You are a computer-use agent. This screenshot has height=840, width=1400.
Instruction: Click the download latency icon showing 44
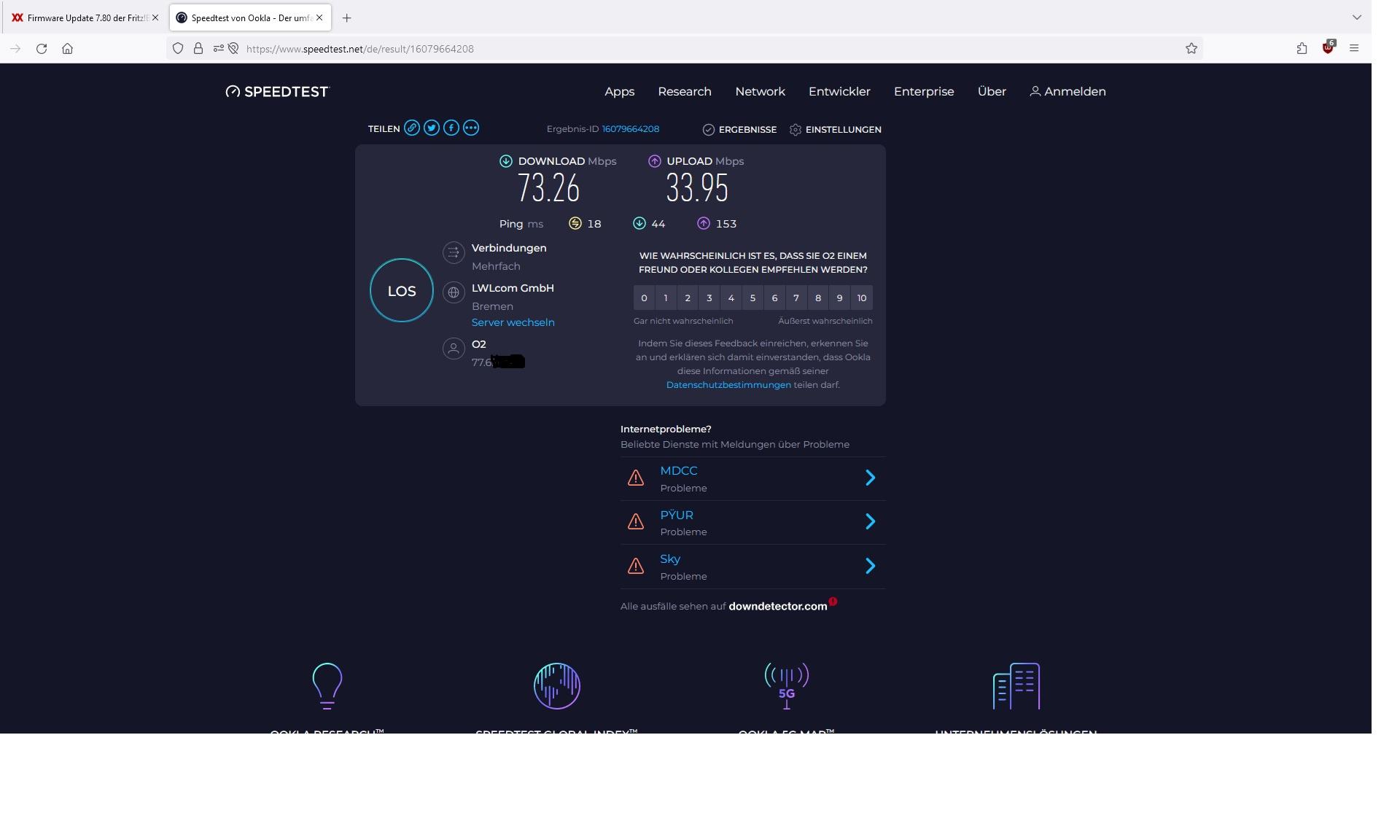(x=639, y=224)
